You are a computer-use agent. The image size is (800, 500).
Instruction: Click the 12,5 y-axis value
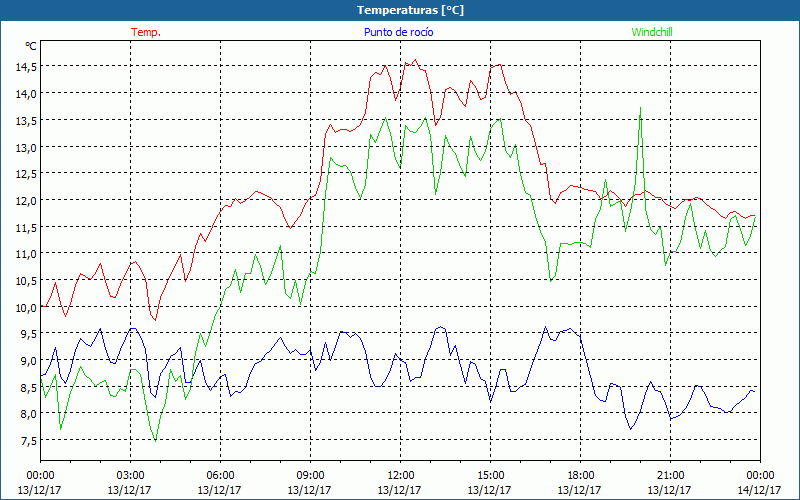pyautogui.click(x=26, y=174)
